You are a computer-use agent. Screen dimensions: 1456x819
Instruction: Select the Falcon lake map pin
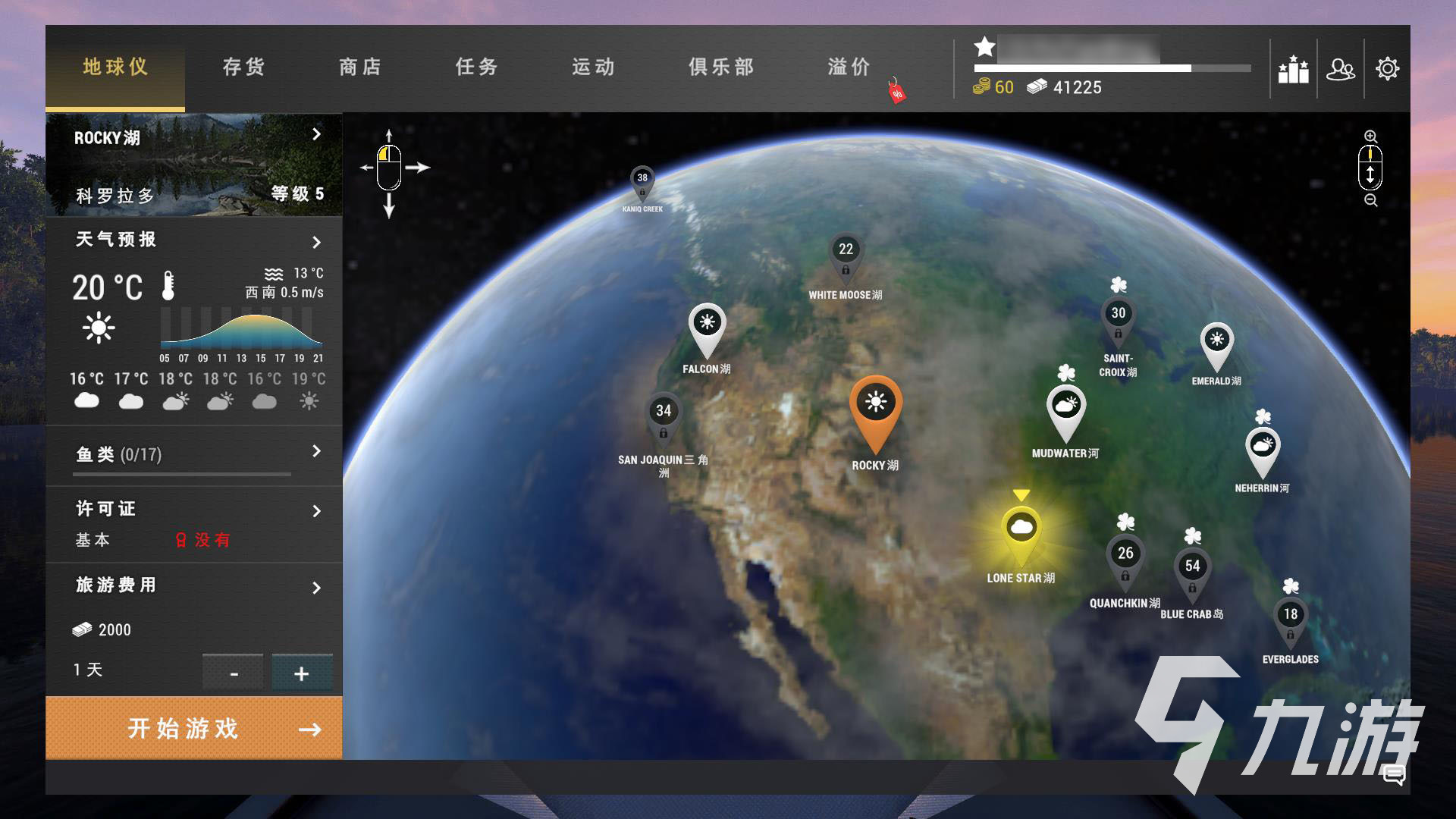pos(707,331)
